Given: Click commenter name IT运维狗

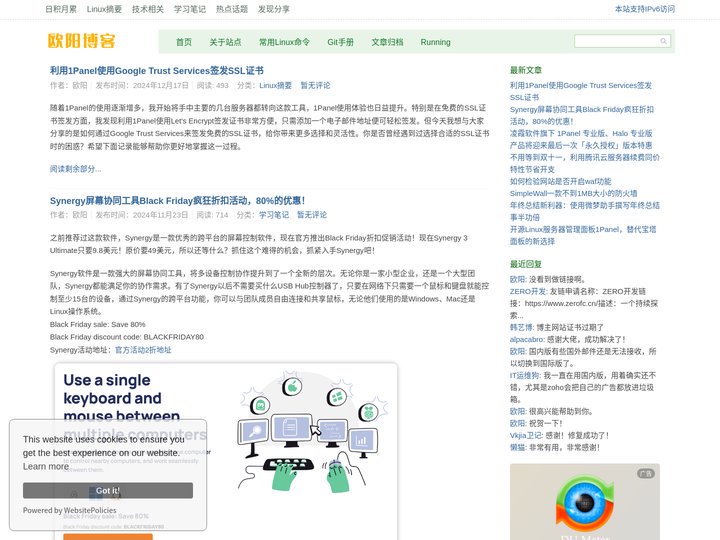Looking at the screenshot, I should tap(525, 375).
